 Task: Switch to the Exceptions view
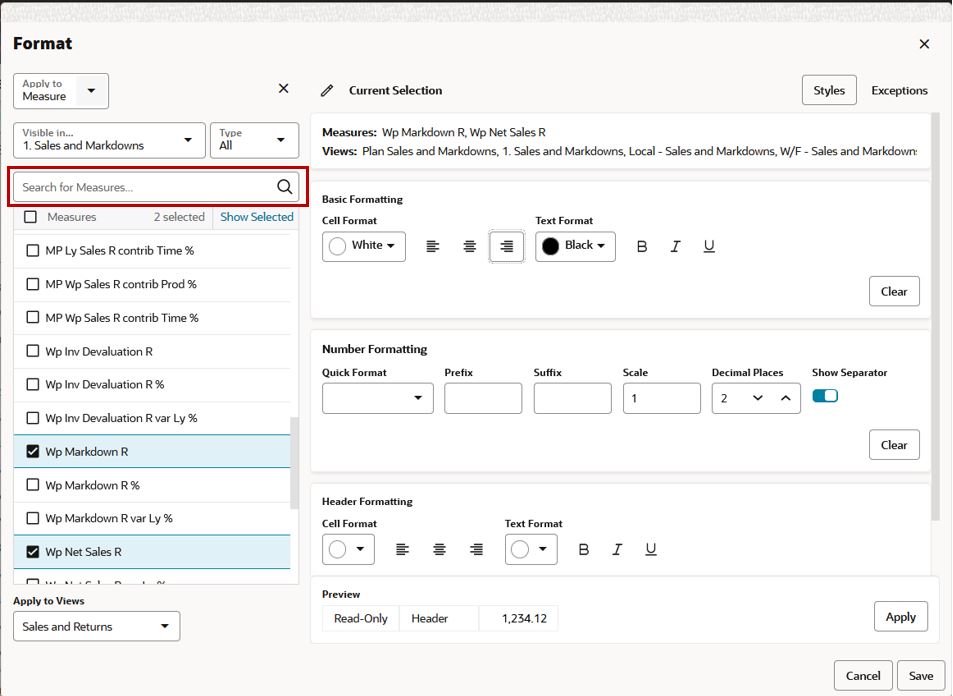pos(898,89)
